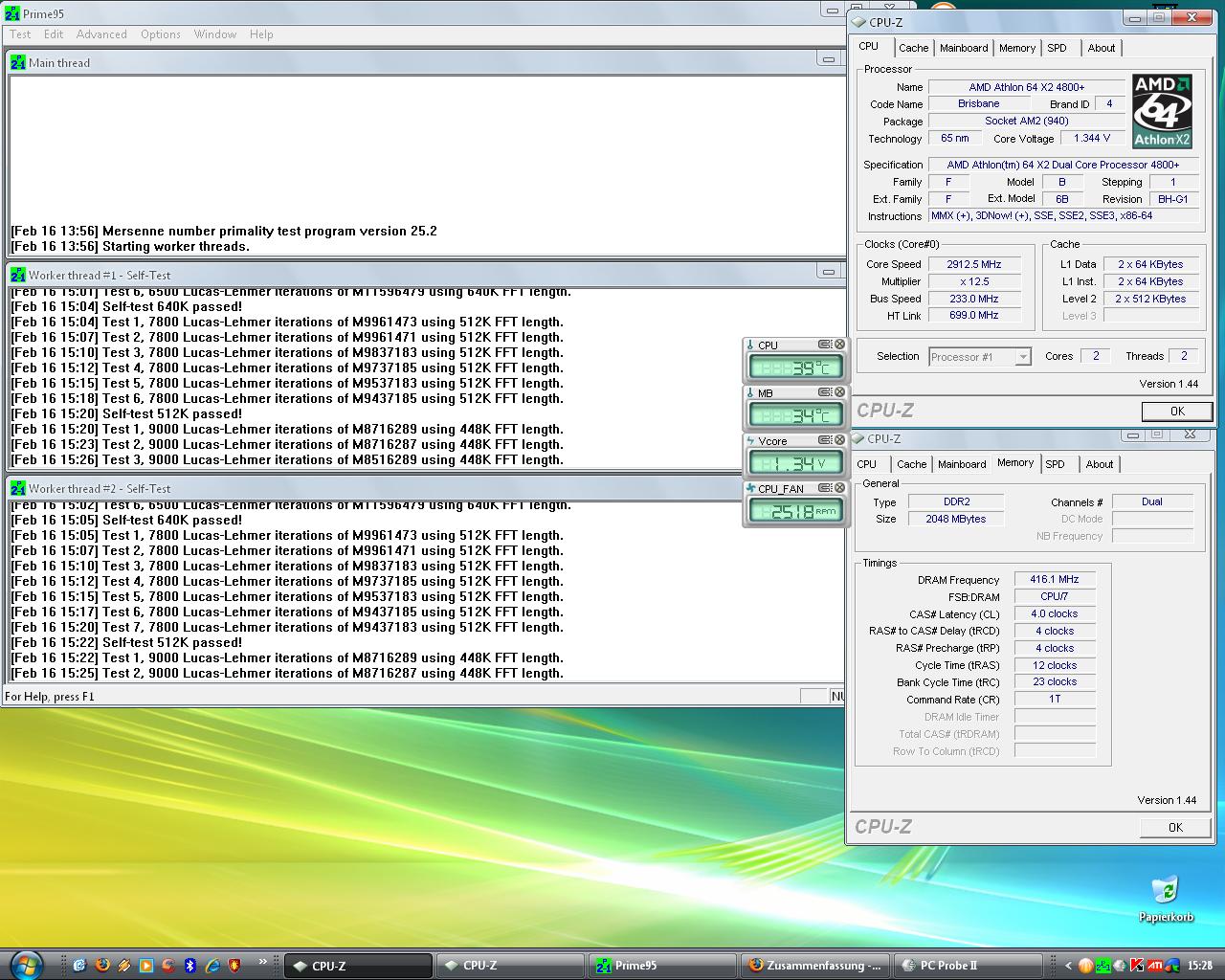Screen dimensions: 1225x980
Task: Click the Main thread window icon
Action: pyautogui.click(x=18, y=62)
